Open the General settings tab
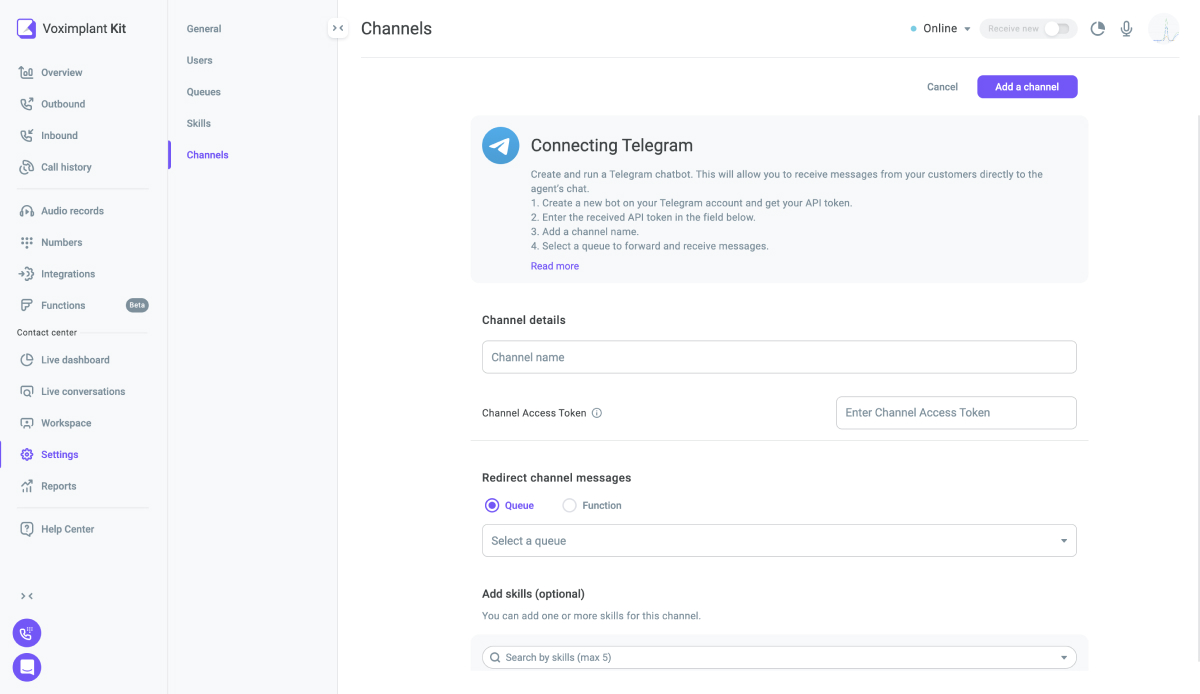 coord(204,29)
